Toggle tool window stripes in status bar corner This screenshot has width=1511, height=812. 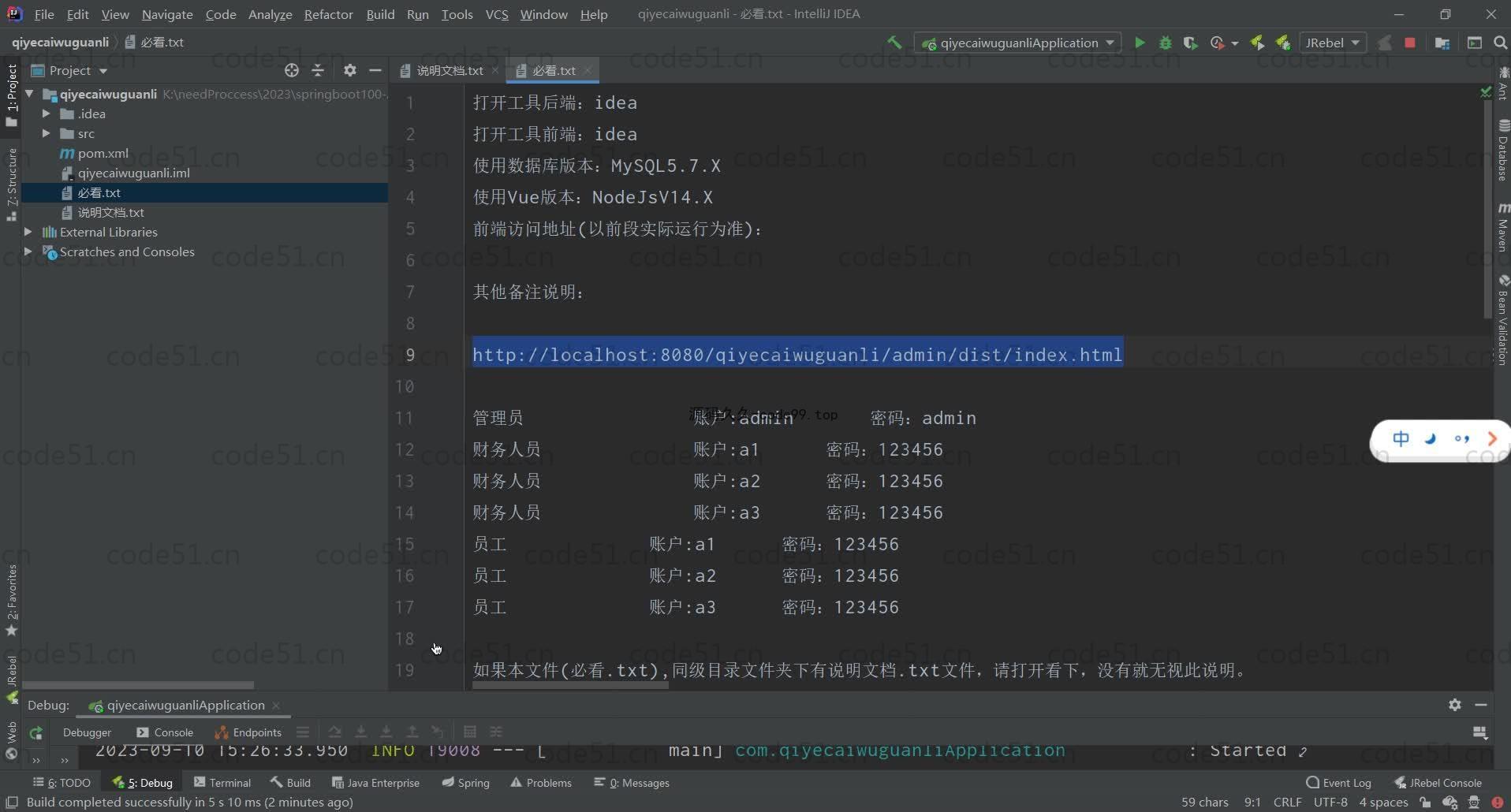tap(12, 803)
